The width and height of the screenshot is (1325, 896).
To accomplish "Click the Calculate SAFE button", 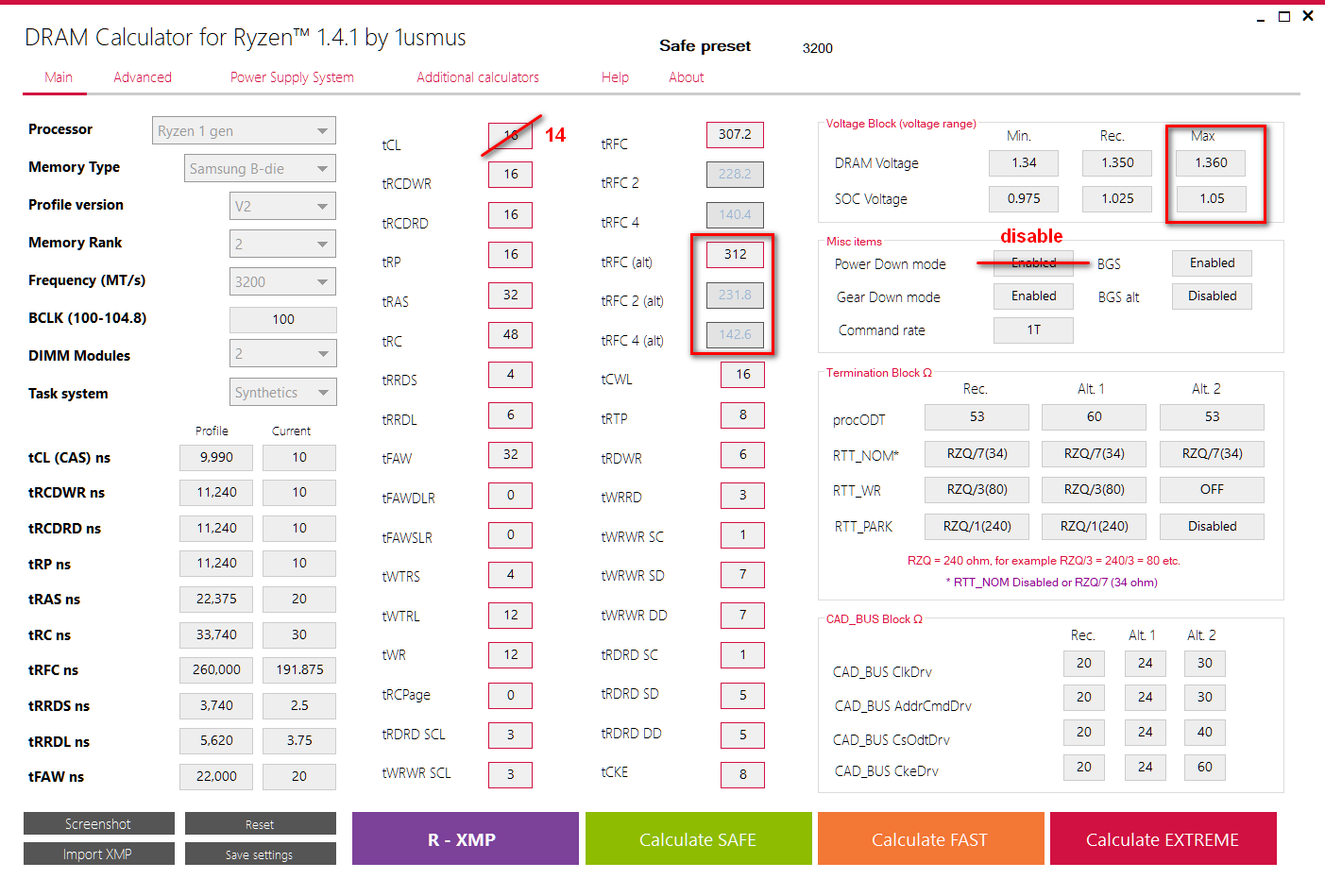I will 699,839.
